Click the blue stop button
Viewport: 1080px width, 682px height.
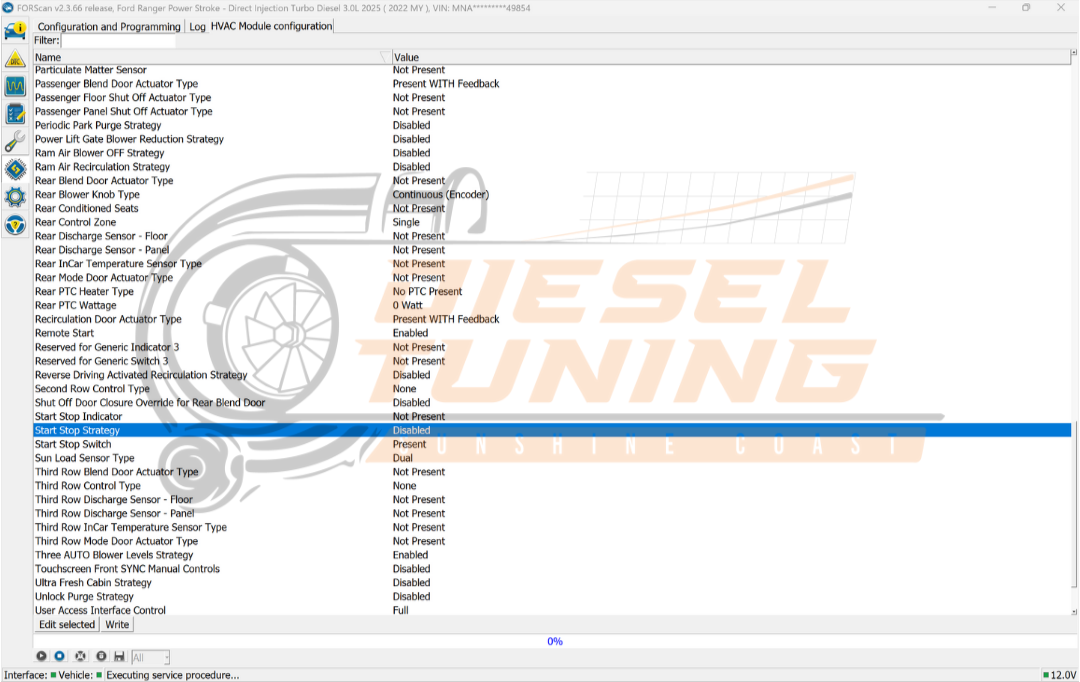(60, 657)
